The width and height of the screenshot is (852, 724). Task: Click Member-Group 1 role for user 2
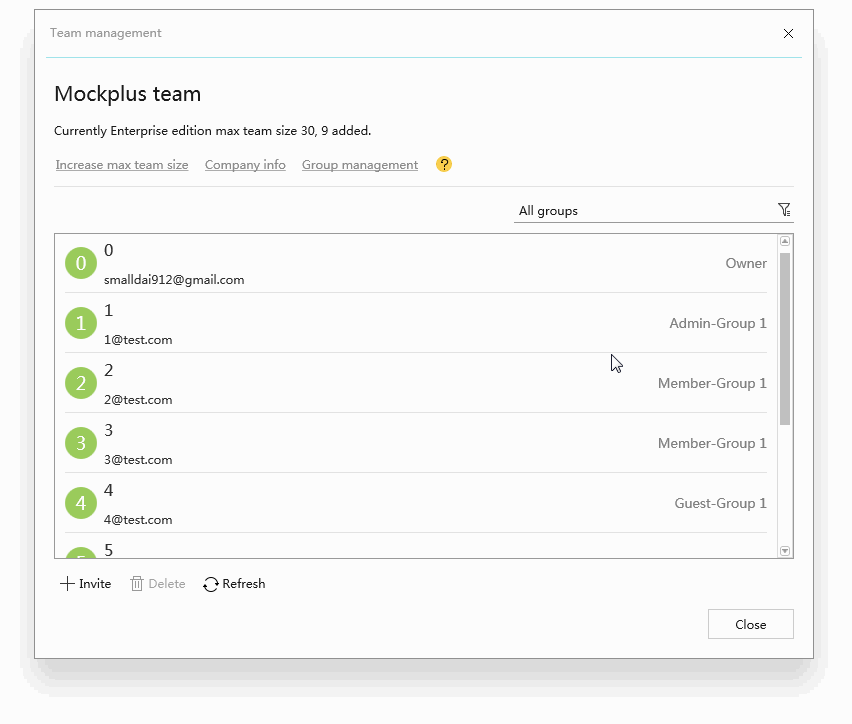(x=712, y=383)
